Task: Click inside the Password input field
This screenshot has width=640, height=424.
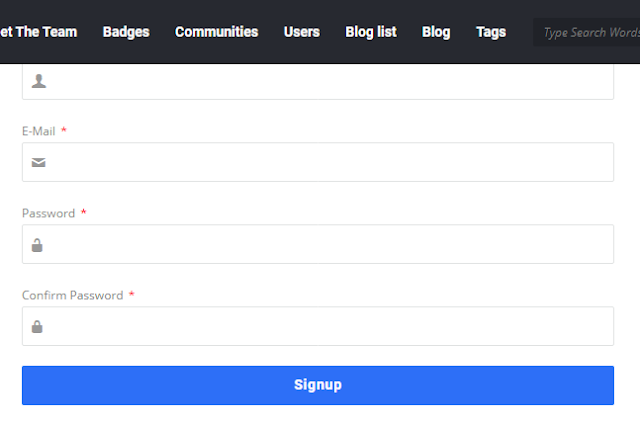Action: click(x=318, y=244)
